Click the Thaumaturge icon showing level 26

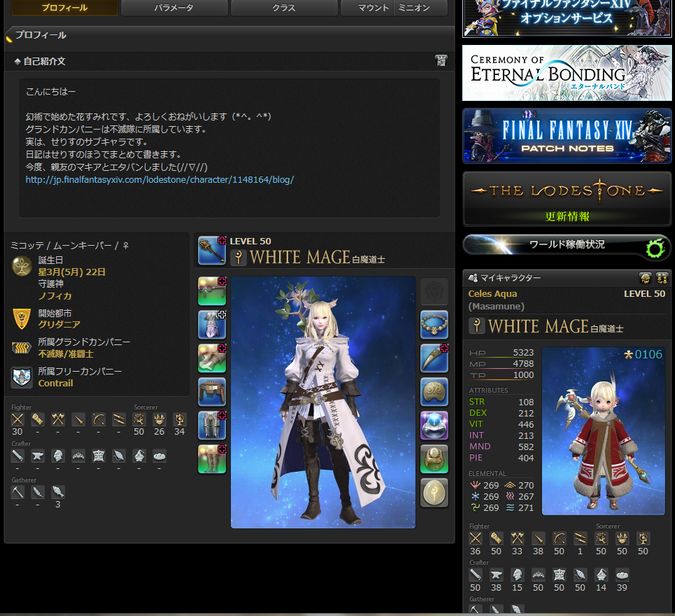(159, 419)
